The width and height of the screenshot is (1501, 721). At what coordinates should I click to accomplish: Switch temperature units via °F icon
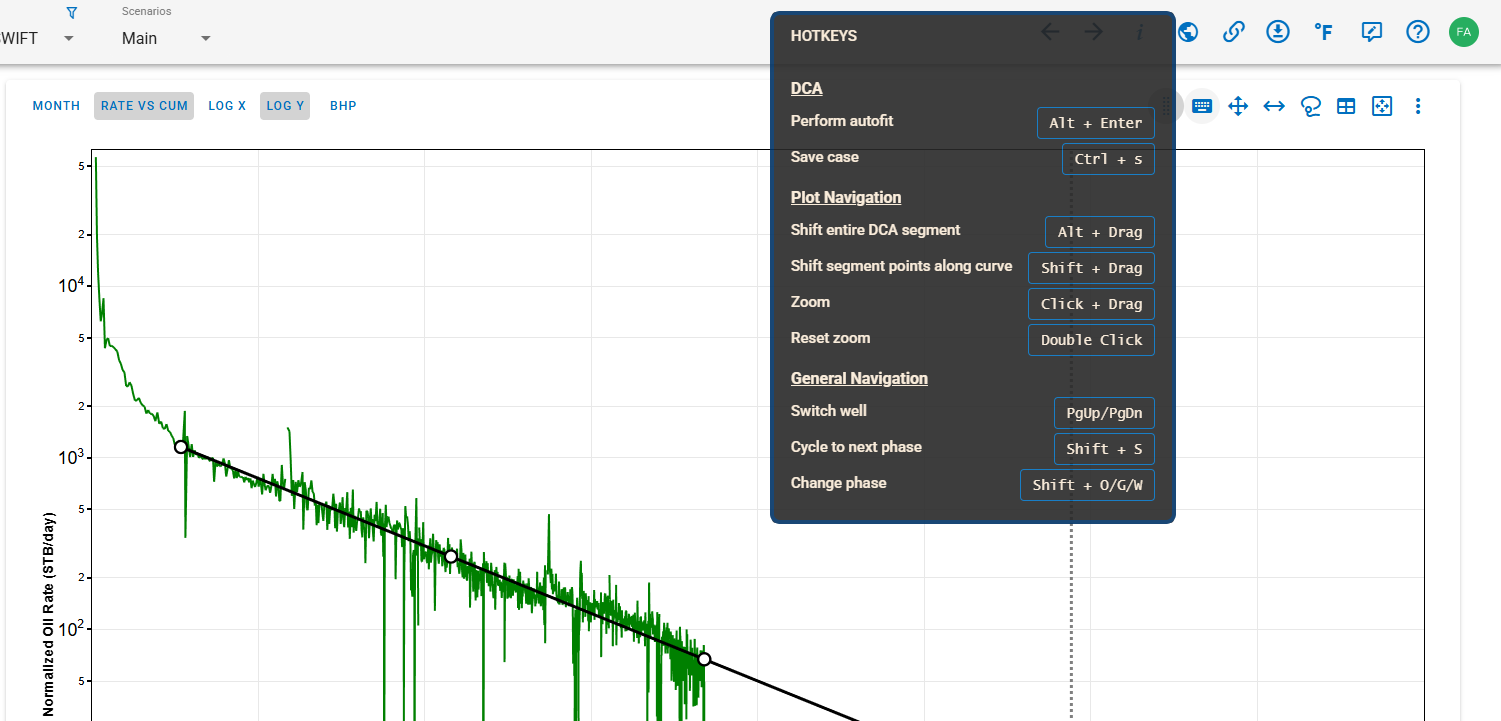coord(1324,32)
